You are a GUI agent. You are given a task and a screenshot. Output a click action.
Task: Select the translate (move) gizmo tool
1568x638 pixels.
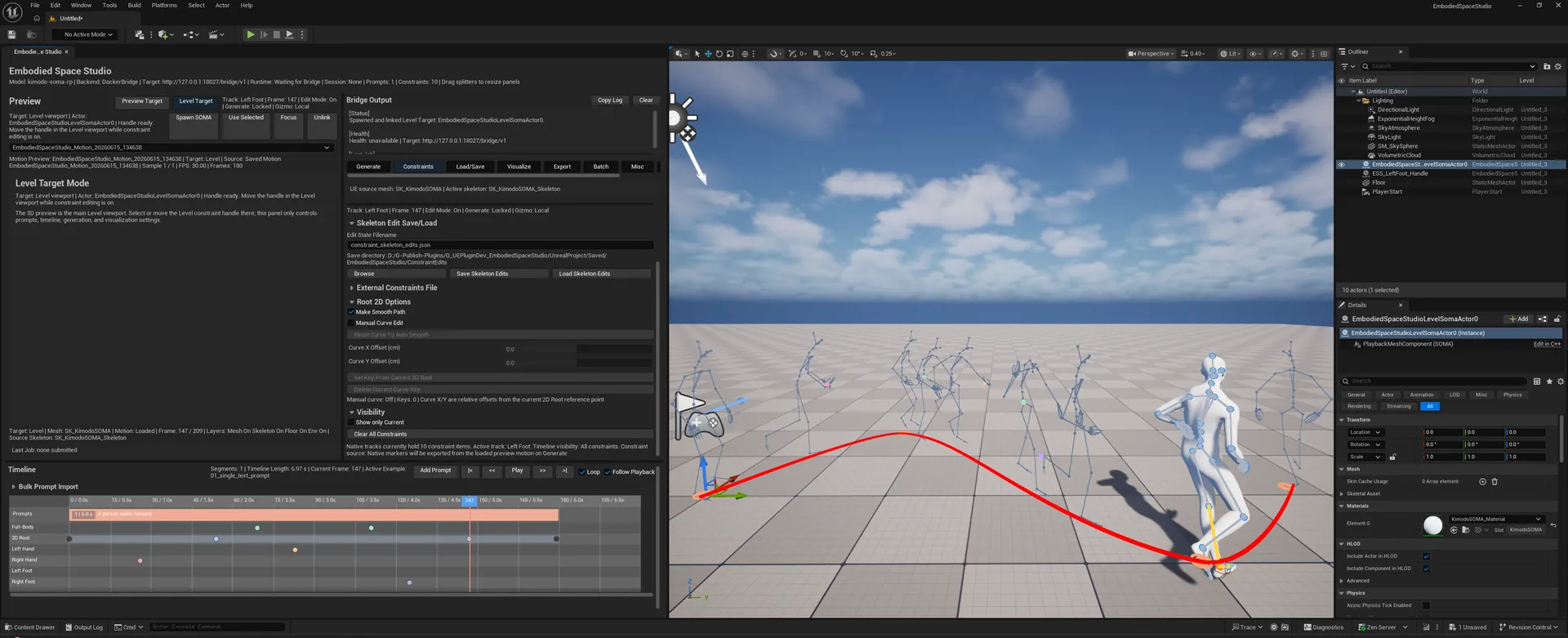[708, 54]
